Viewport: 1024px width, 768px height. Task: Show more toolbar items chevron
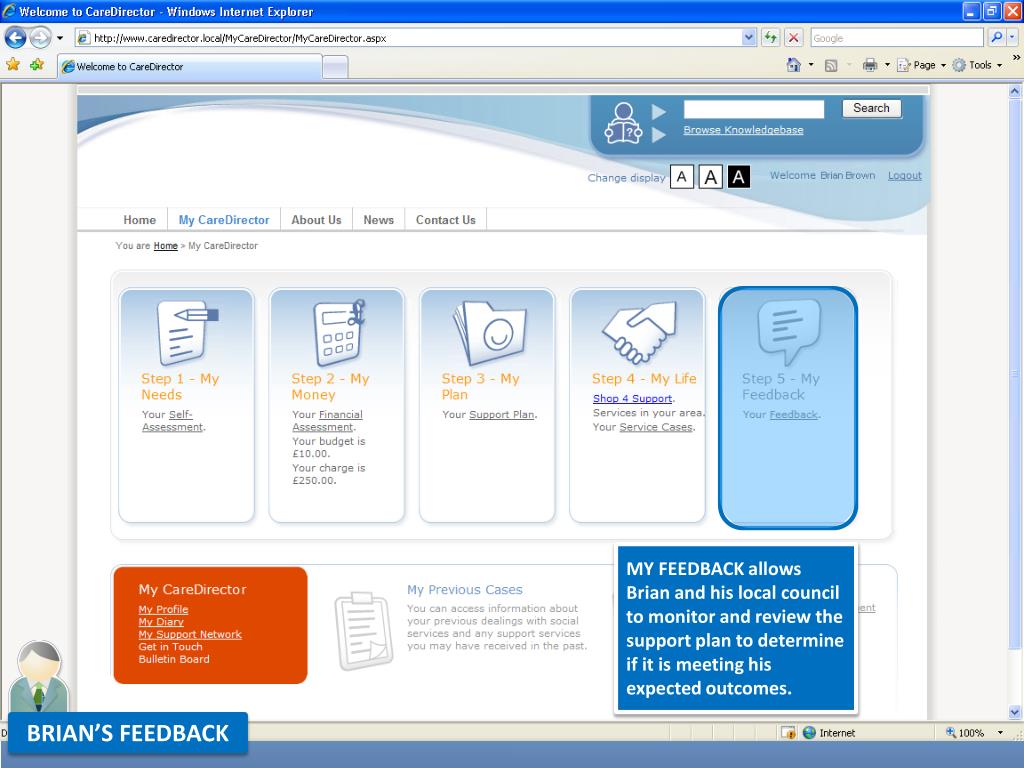coord(1016,58)
